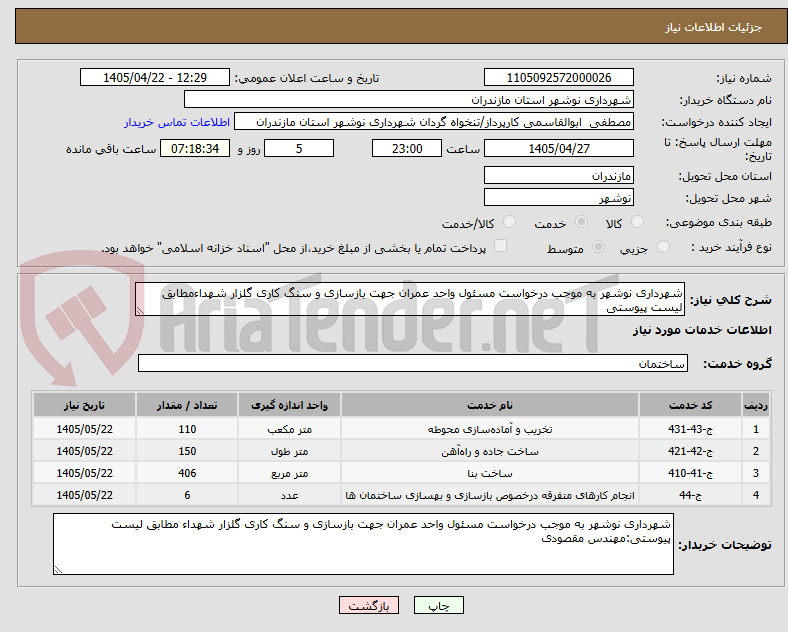Select table row تخریب و آماده‌سازی محوطه
This screenshot has width=788, height=632.
pos(401,429)
